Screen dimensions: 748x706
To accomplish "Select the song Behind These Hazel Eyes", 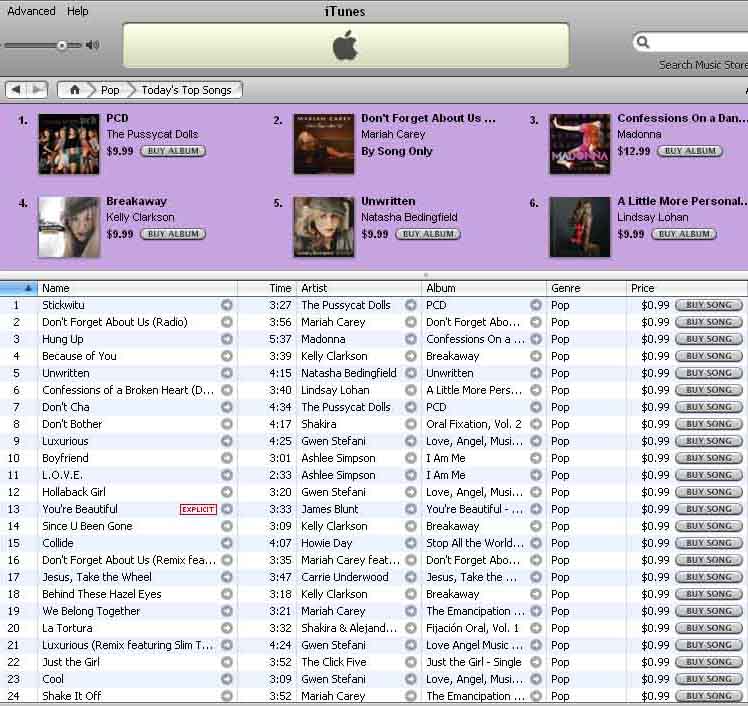I will tap(102, 594).
